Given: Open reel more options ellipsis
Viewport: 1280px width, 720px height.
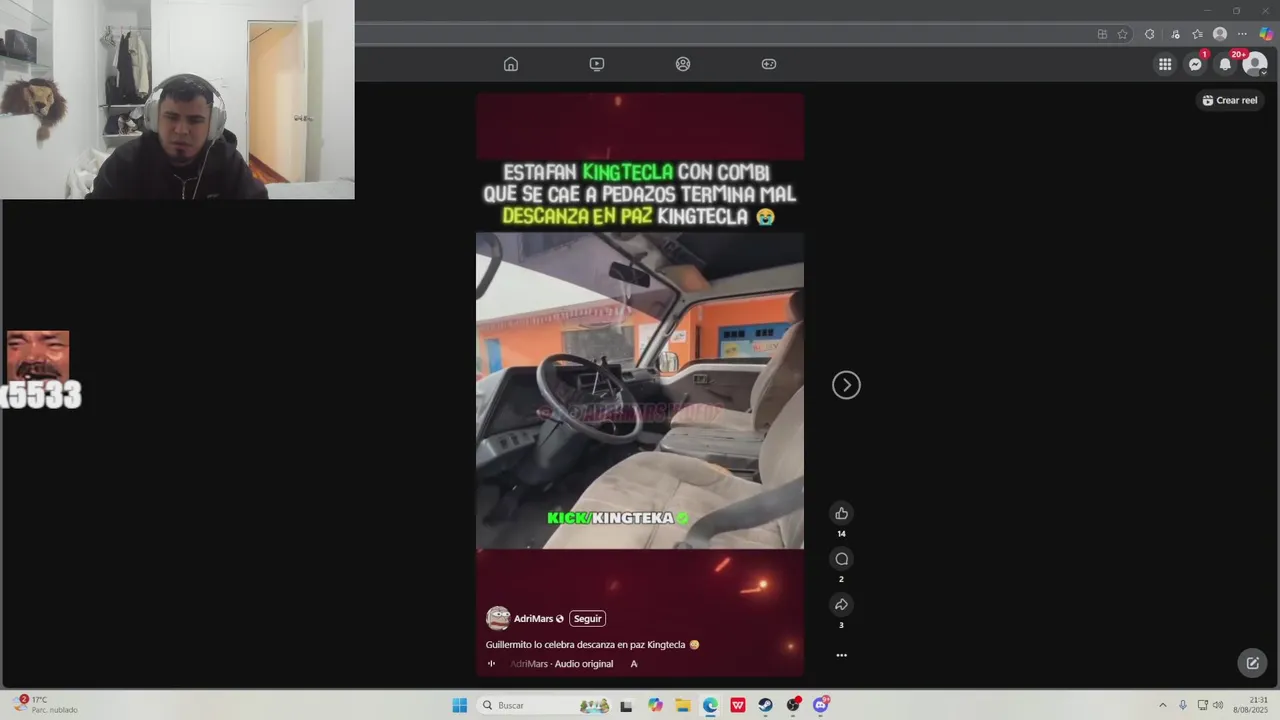Looking at the screenshot, I should (x=841, y=655).
